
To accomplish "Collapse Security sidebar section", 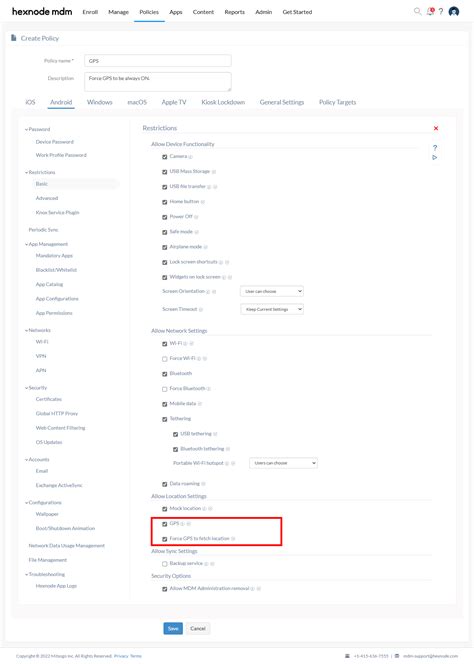I will pyautogui.click(x=36, y=388).
